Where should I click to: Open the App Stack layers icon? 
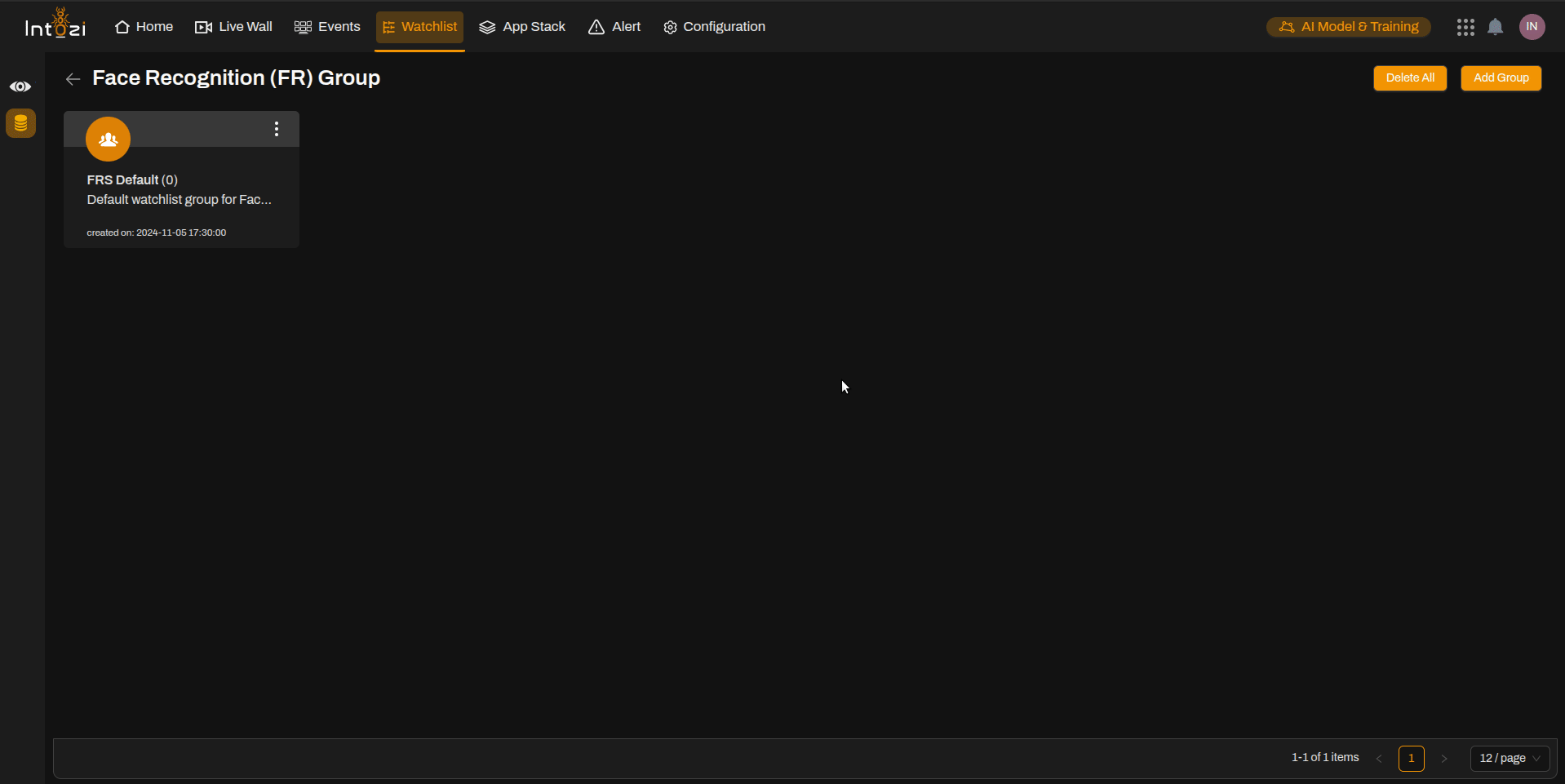tap(487, 26)
